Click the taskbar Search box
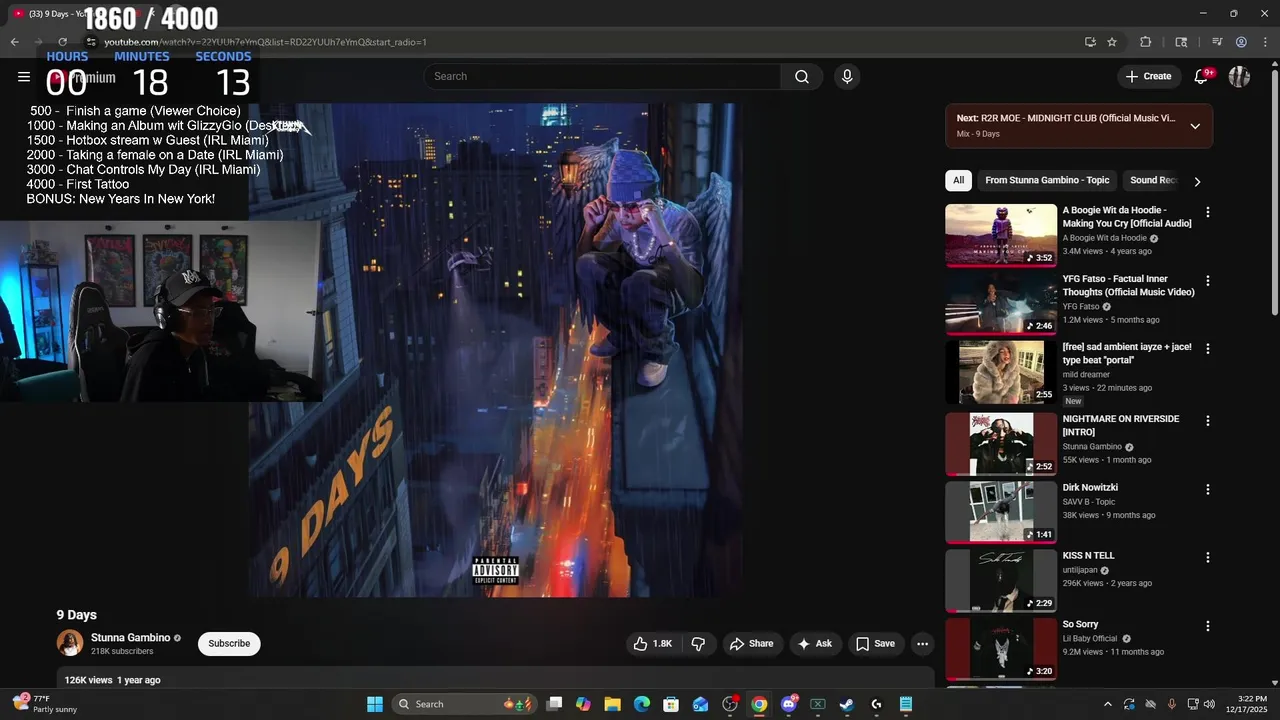This screenshot has height=720, width=1280. [464, 704]
